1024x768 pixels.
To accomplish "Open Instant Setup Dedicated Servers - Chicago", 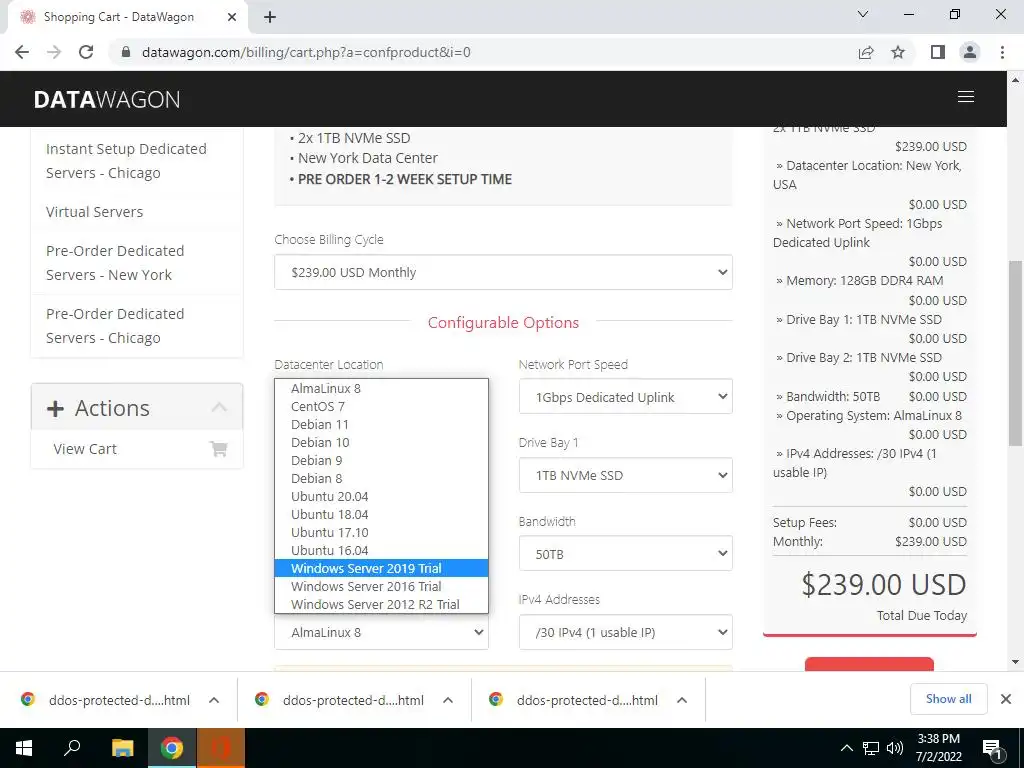I will (x=126, y=161).
